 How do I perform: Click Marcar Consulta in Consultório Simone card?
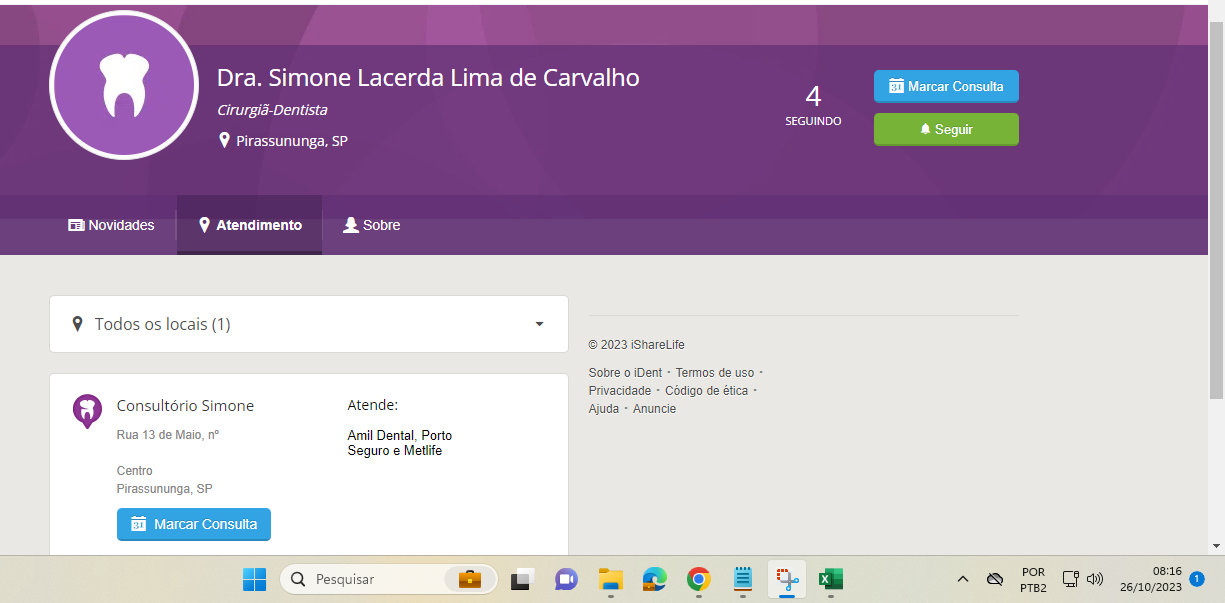click(x=194, y=524)
